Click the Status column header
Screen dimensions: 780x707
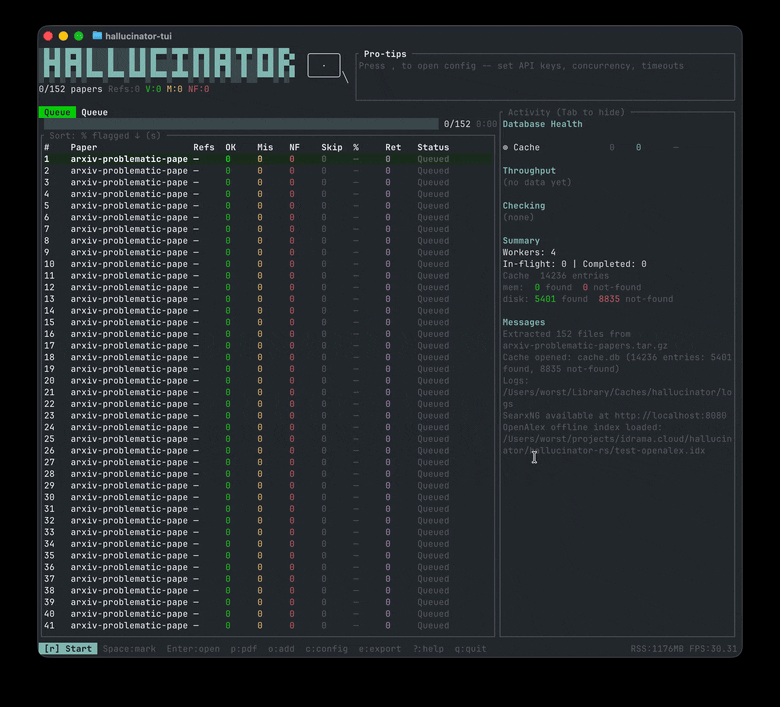coord(433,147)
